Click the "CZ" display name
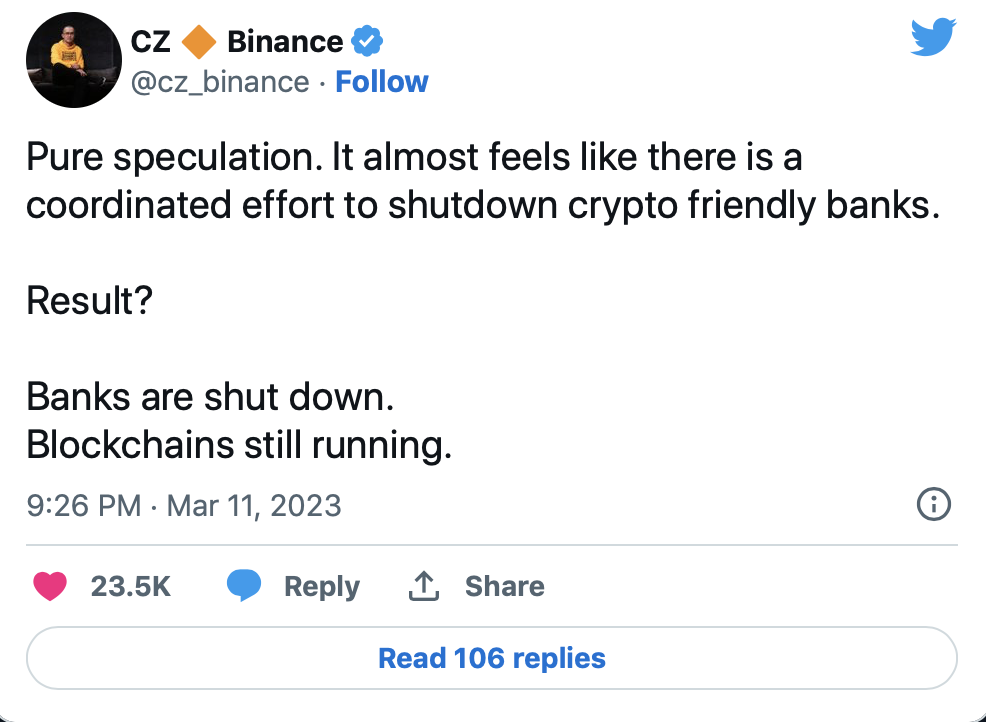 coord(151,42)
